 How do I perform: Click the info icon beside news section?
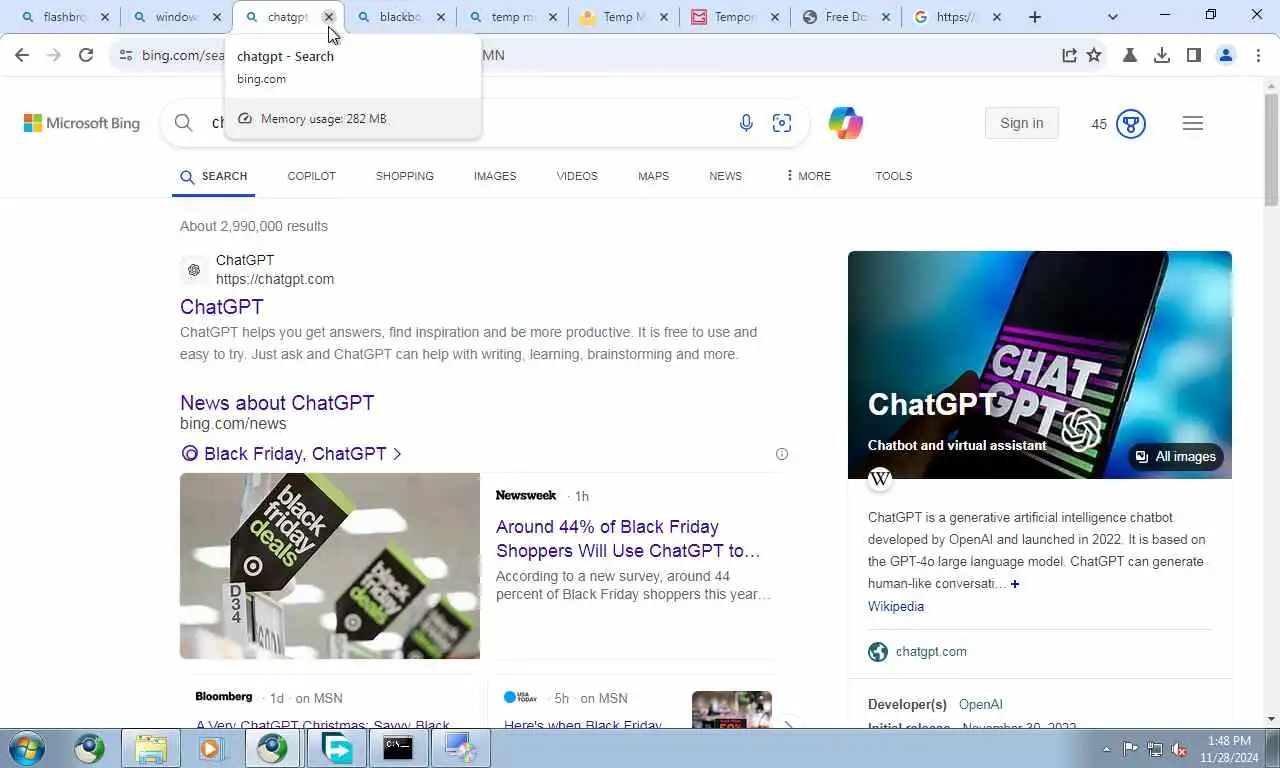(x=782, y=454)
